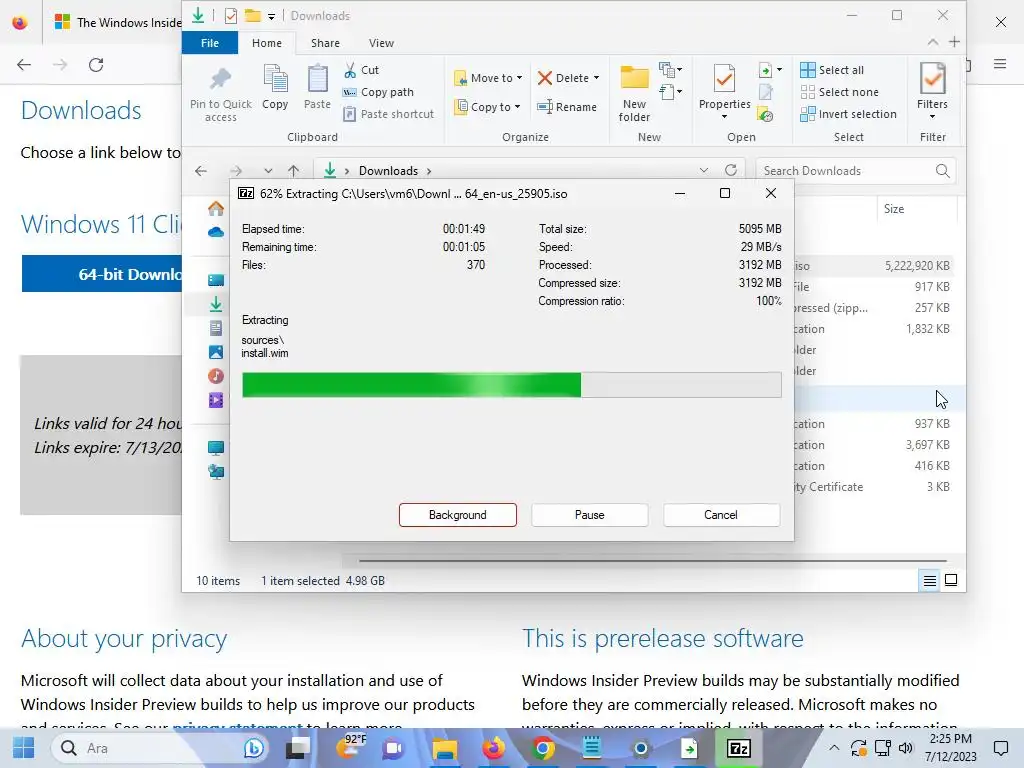Cancel the 7-Zip extraction
This screenshot has height=768, width=1024.
(x=721, y=515)
